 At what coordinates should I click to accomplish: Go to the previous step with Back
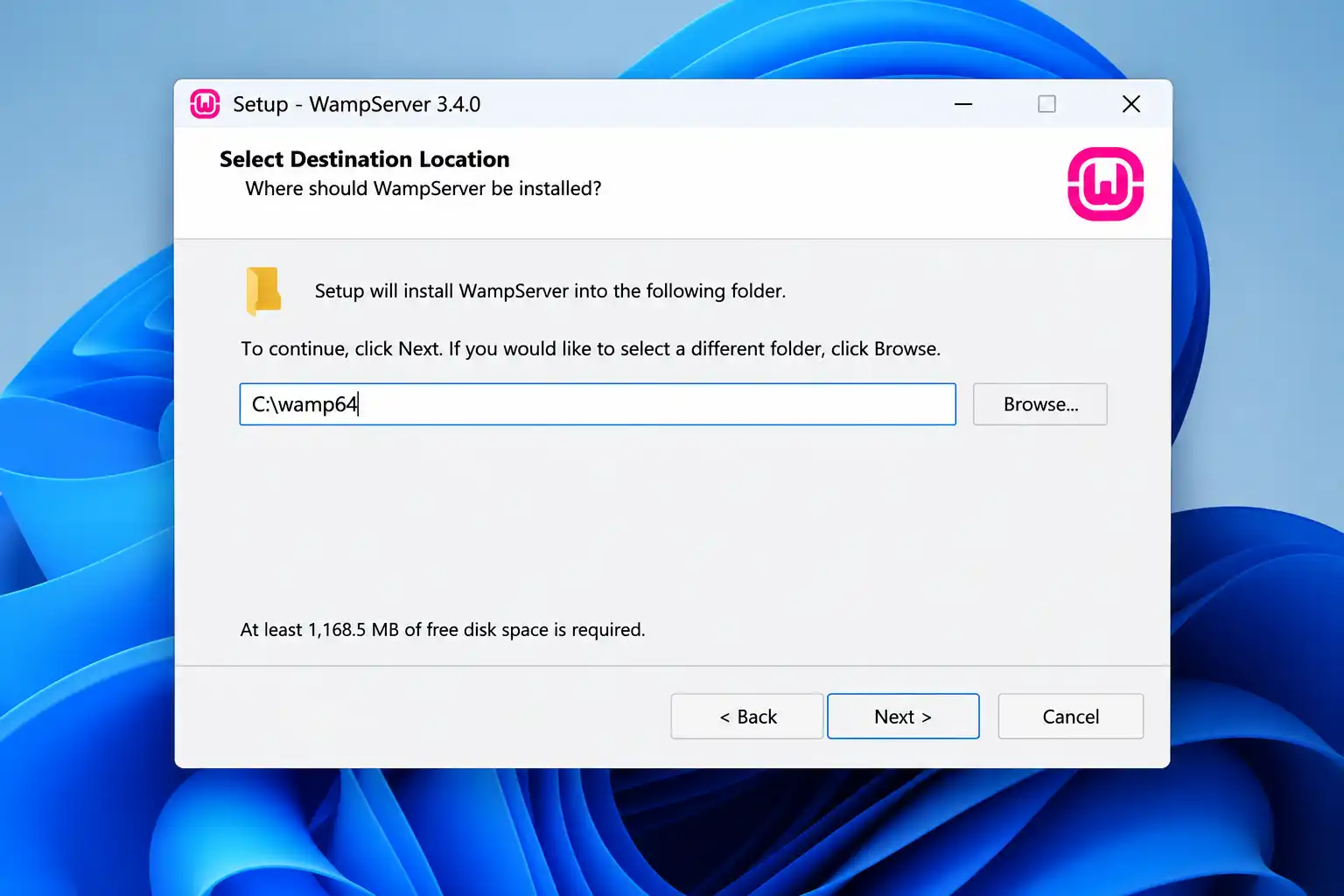[747, 717]
